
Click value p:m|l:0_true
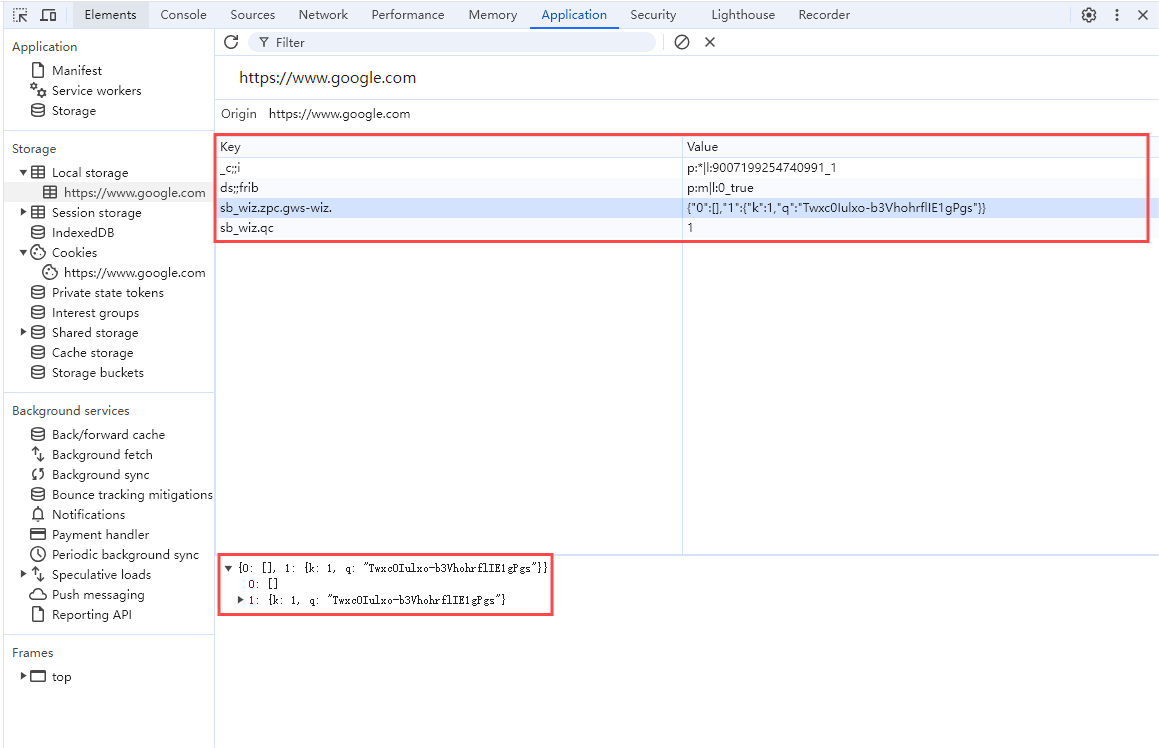(x=720, y=188)
